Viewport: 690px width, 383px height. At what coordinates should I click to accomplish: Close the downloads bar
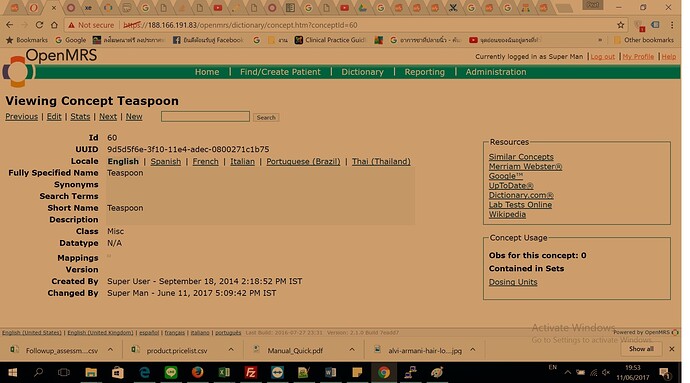(672, 349)
